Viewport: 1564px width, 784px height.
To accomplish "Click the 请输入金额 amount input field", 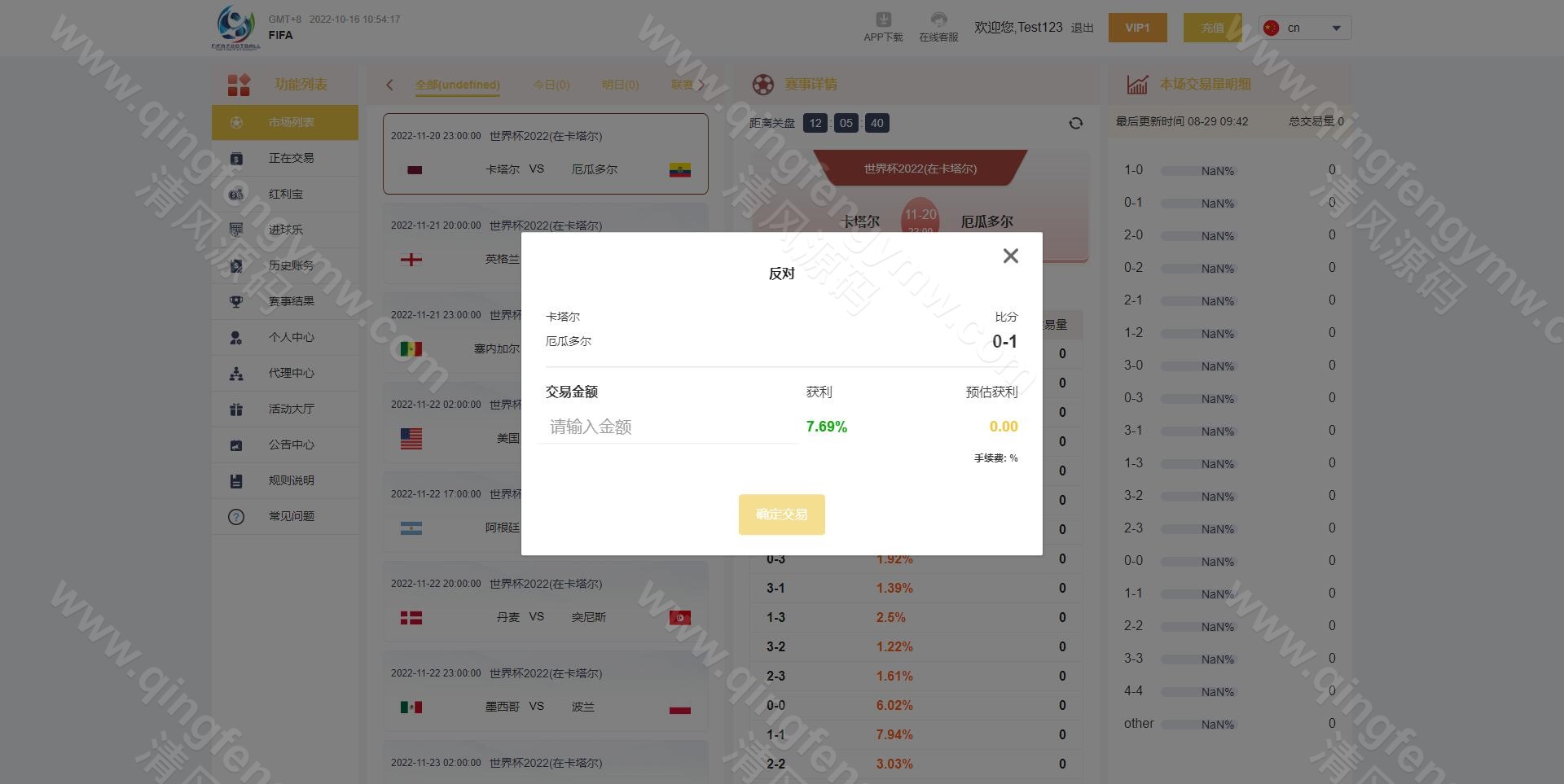I will [668, 426].
